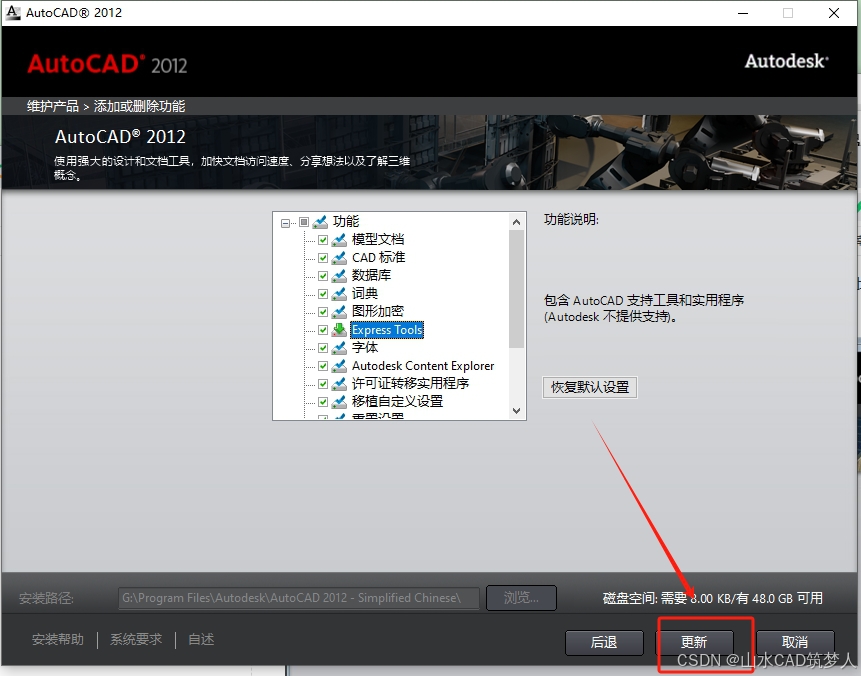Select the 许可证转移实用程序 tree item
Screen dimensions: 861x676
point(410,383)
